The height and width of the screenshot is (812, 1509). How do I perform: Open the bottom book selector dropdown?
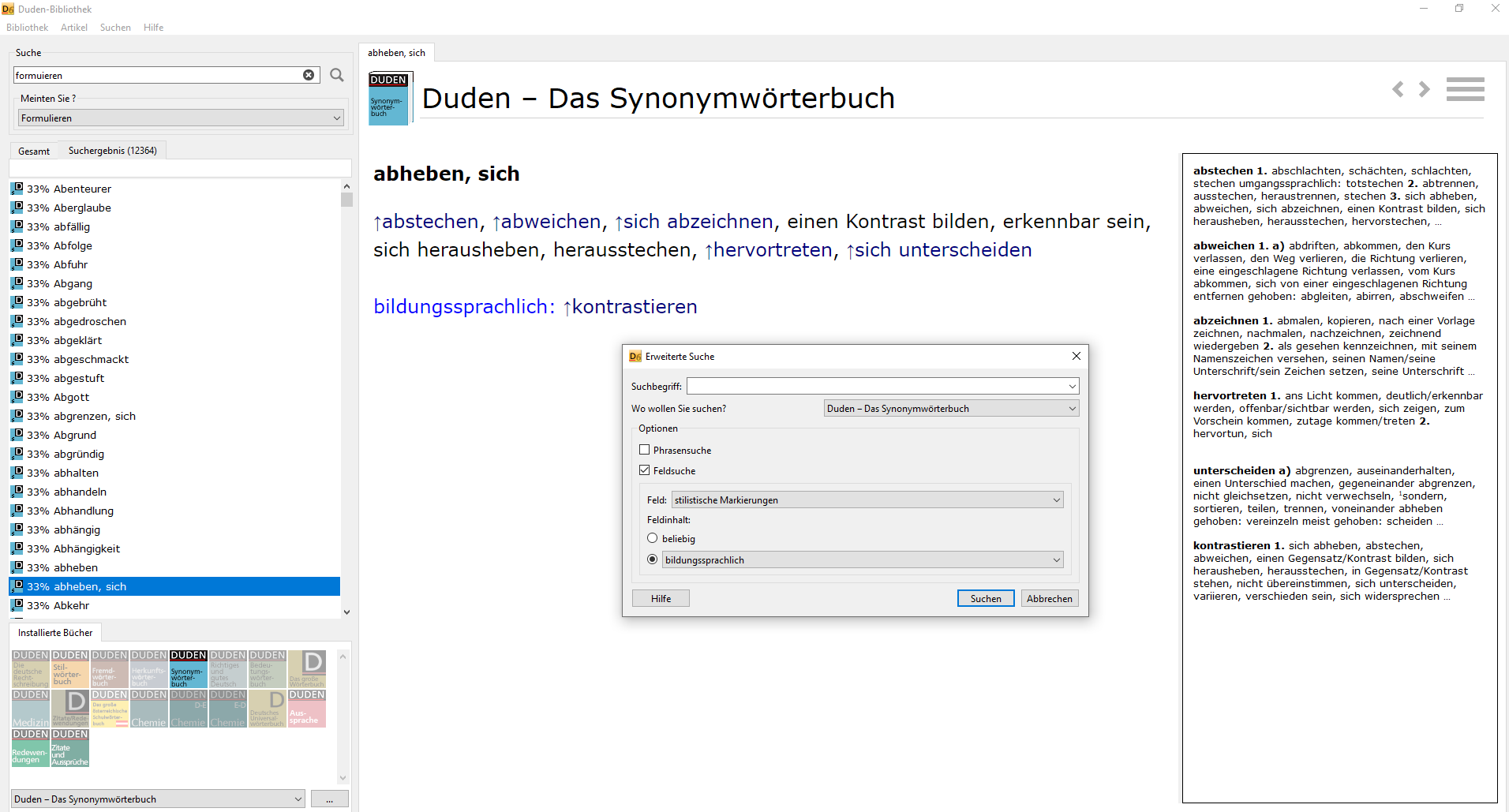[158, 799]
